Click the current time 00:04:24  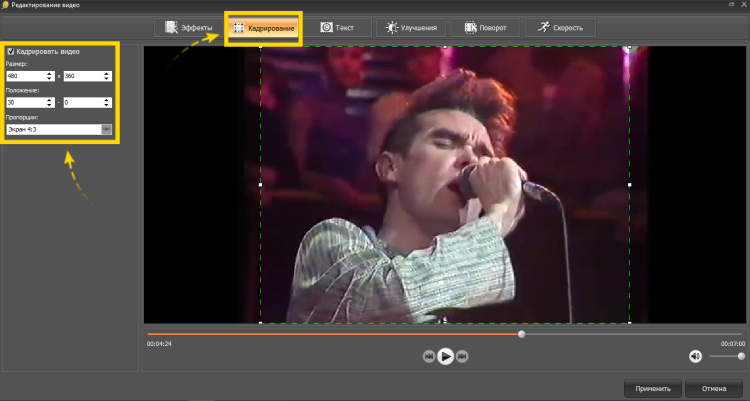tap(159, 344)
